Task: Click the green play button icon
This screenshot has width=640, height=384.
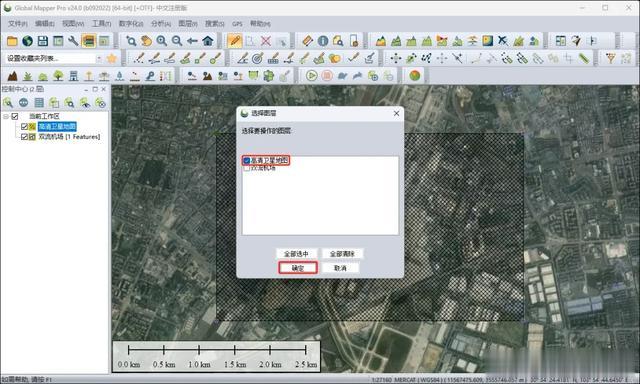Action: pyautogui.click(x=311, y=75)
